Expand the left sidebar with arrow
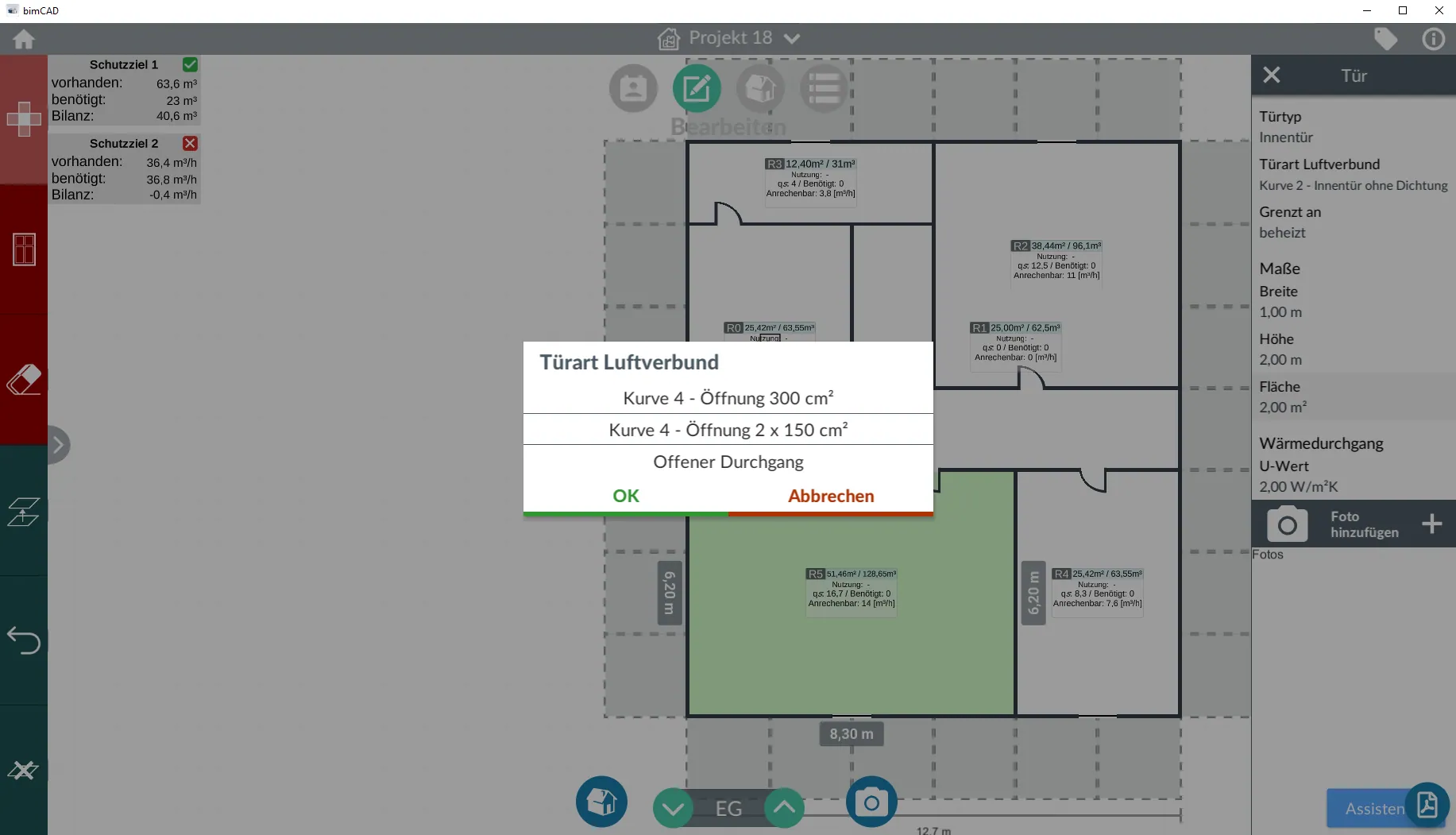The image size is (1456, 835). click(x=58, y=445)
